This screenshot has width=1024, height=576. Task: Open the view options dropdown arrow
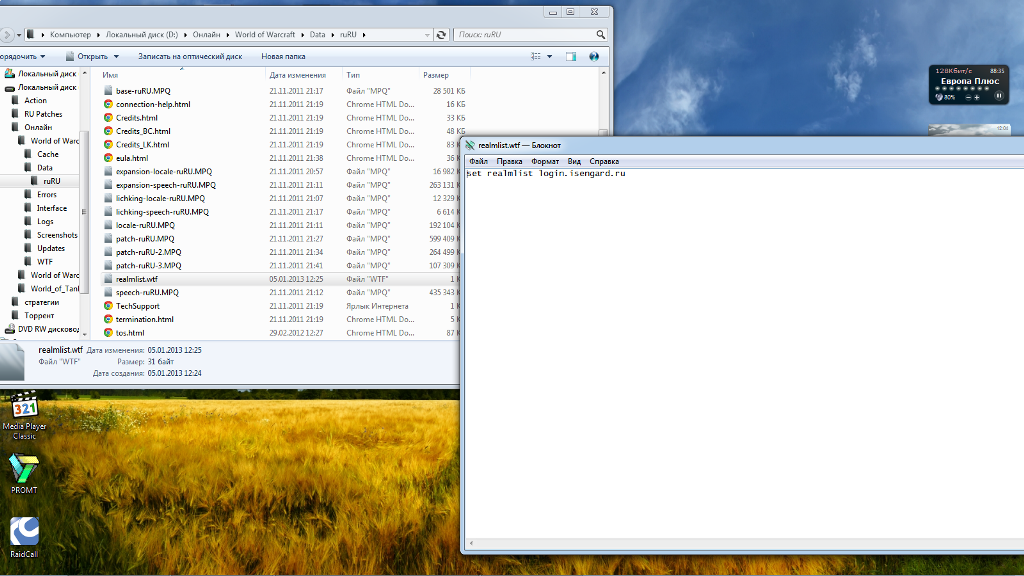click(551, 57)
